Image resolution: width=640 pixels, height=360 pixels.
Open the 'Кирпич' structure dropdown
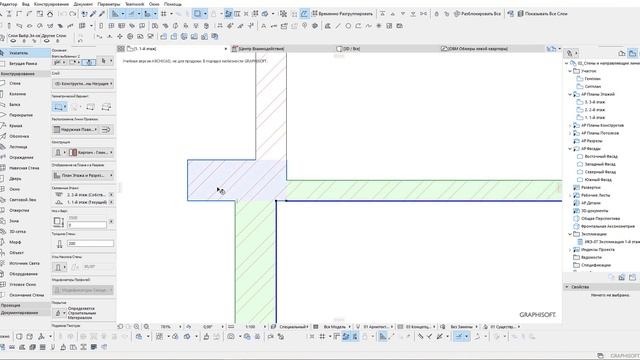point(91,152)
